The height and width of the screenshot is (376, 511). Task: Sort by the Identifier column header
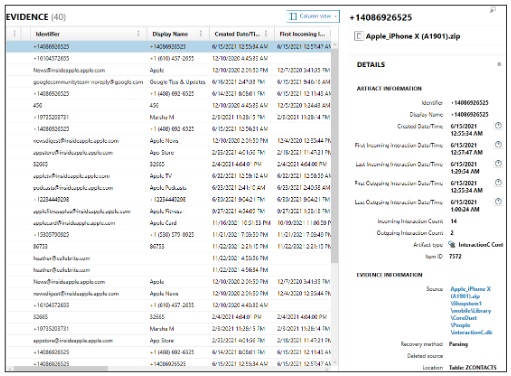[47, 34]
